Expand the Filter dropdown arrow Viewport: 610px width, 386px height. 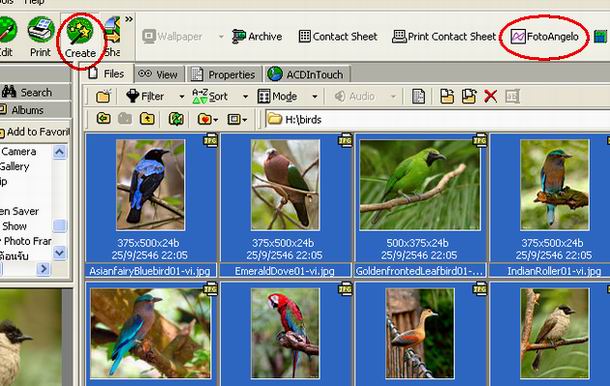coord(181,96)
